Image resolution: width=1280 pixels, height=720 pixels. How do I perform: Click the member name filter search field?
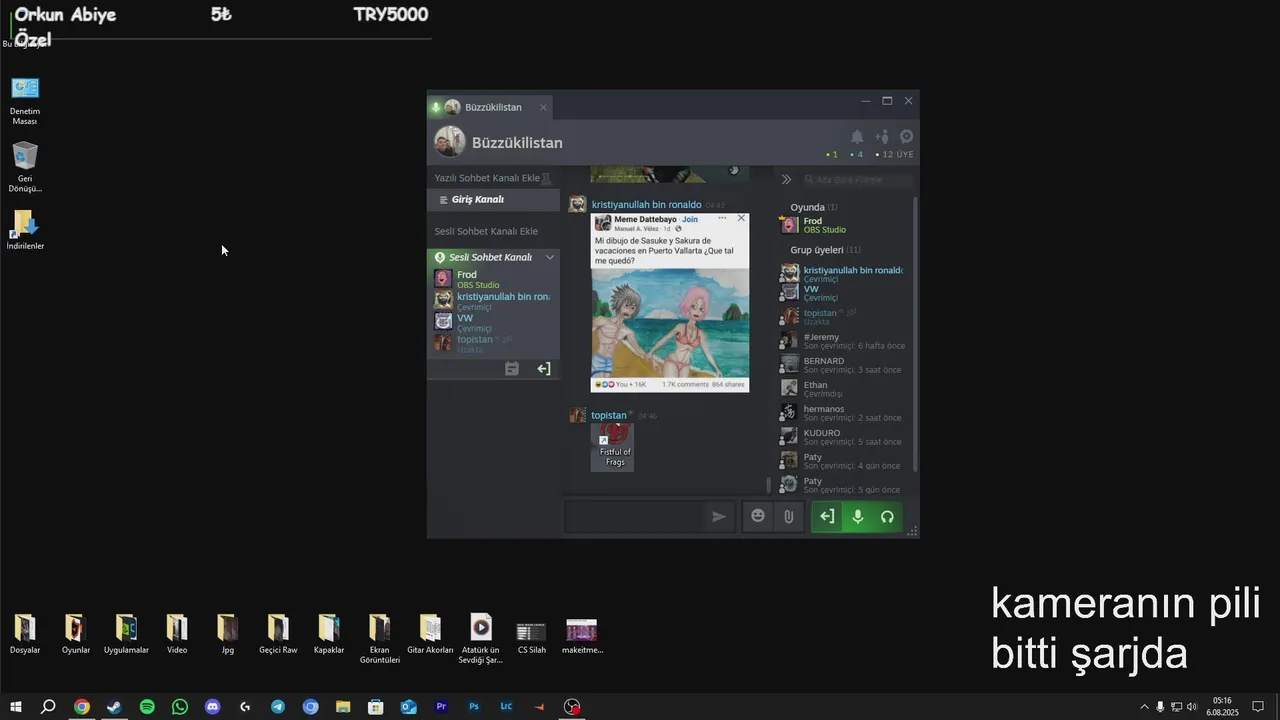coord(858,180)
